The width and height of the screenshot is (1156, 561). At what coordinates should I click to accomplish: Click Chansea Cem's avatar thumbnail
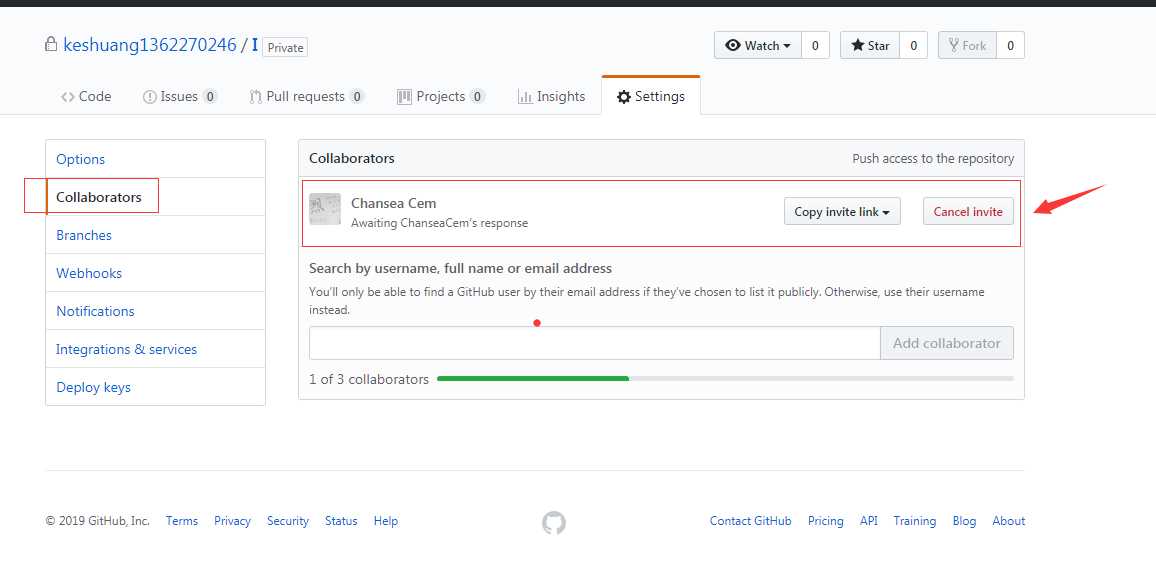324,209
